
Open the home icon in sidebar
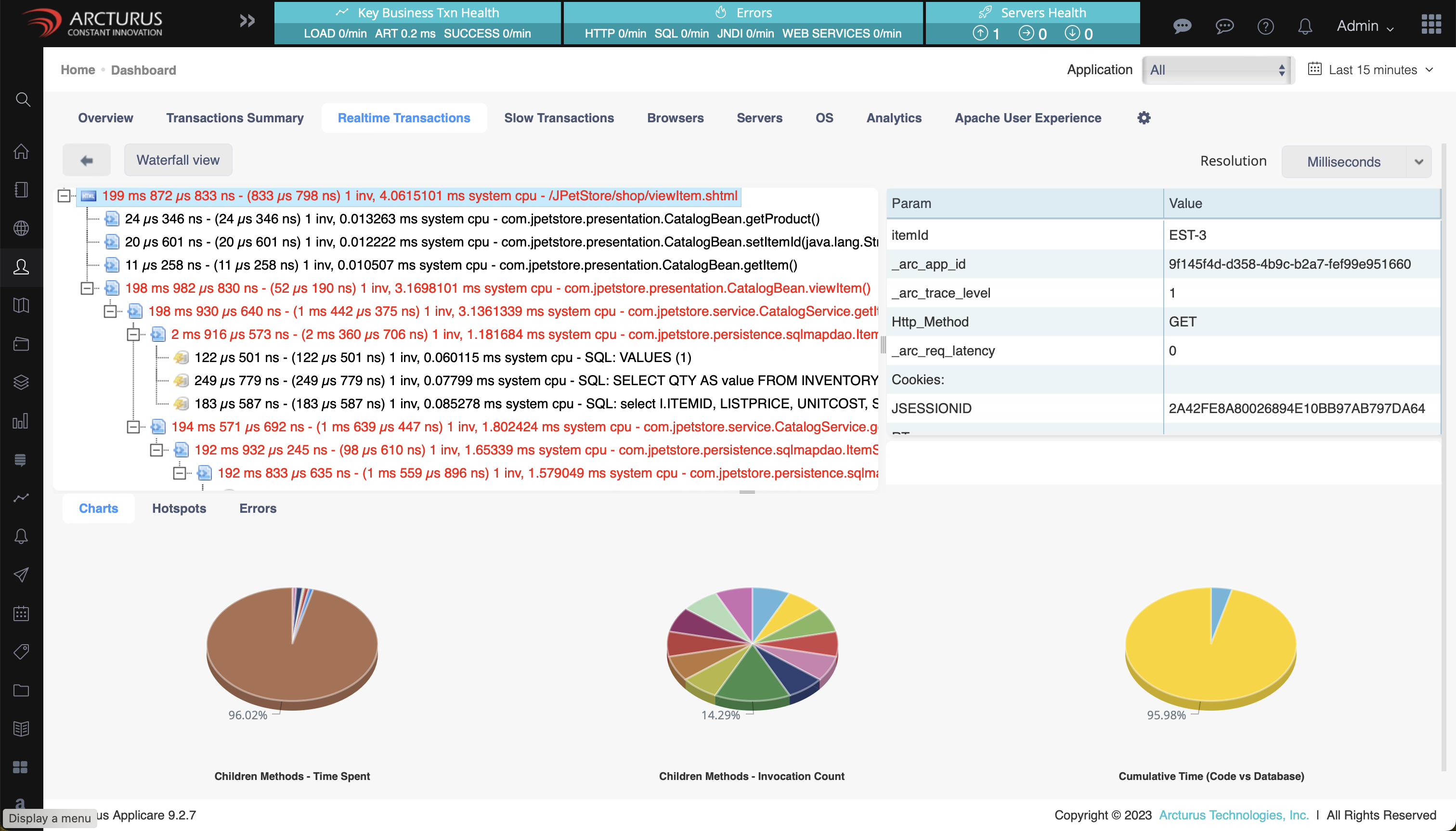[21, 151]
